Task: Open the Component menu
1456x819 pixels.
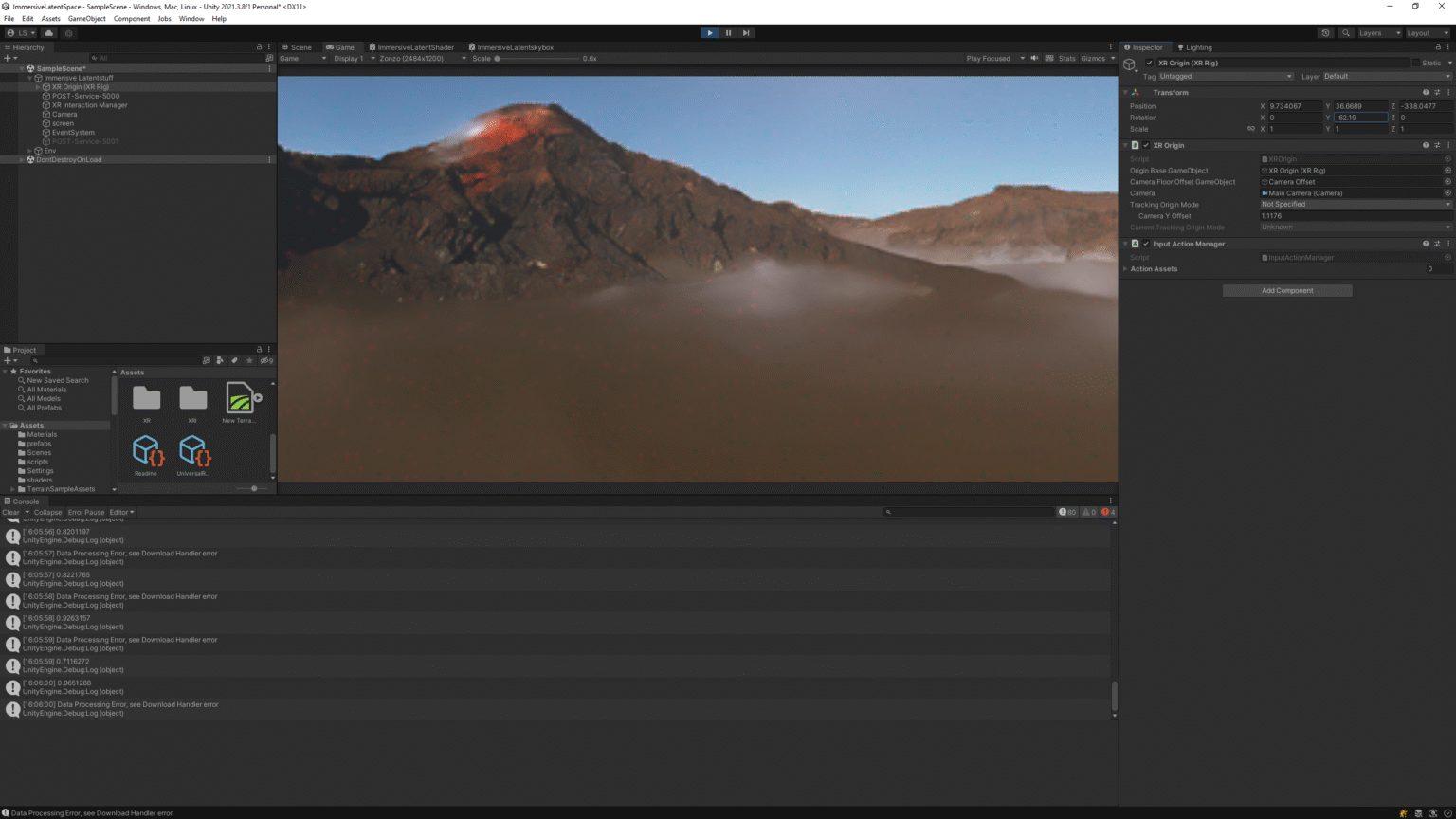Action: click(132, 19)
